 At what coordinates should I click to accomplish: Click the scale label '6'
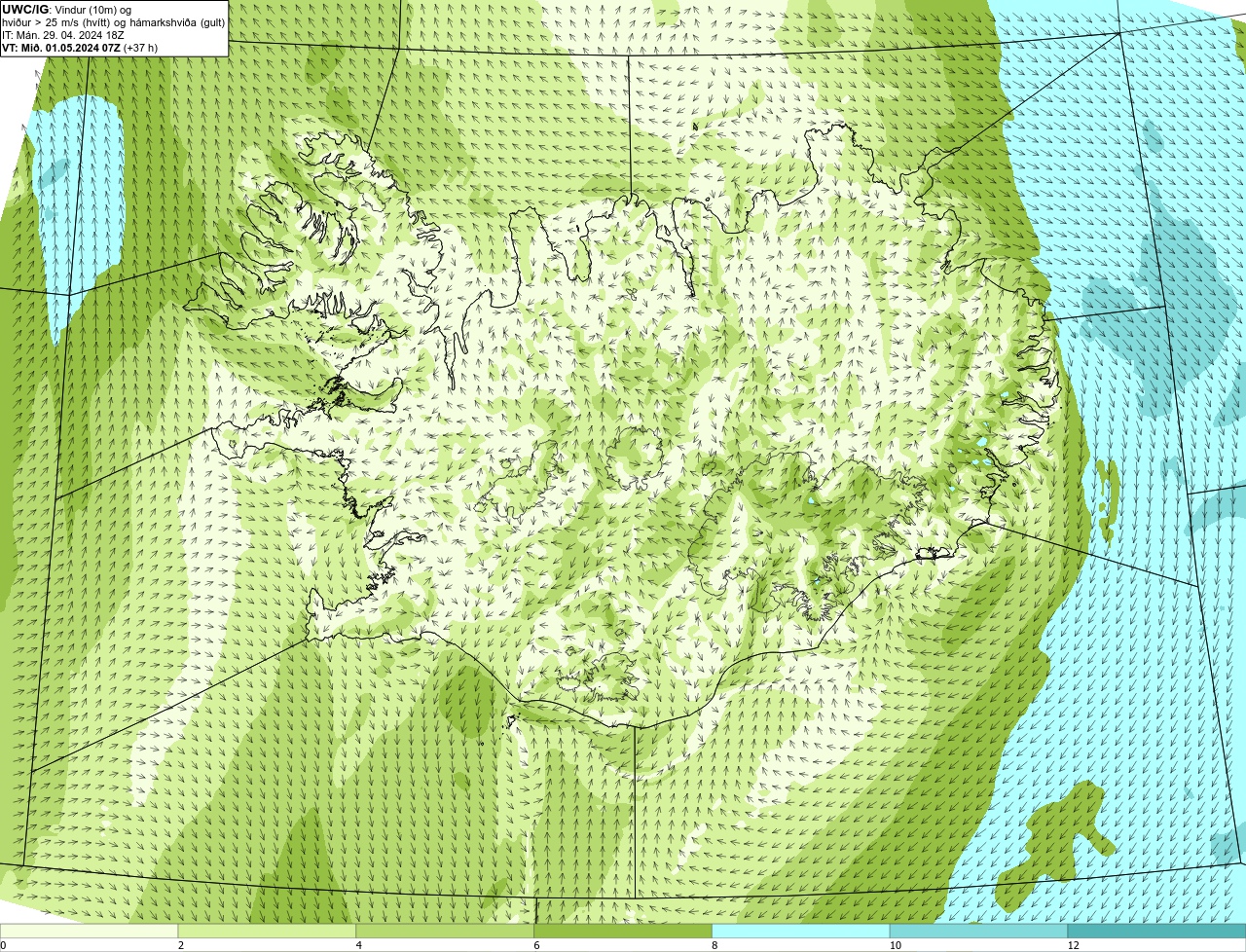(x=536, y=945)
